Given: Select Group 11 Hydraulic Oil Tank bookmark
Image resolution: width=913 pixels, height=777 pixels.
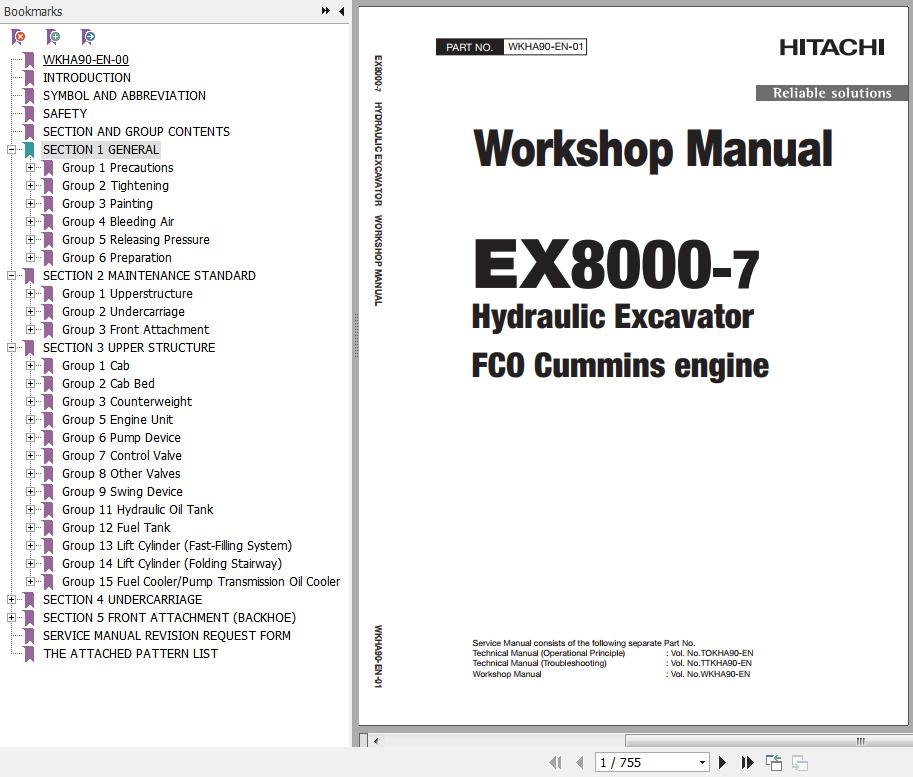Looking at the screenshot, I should pyautogui.click(x=137, y=510).
